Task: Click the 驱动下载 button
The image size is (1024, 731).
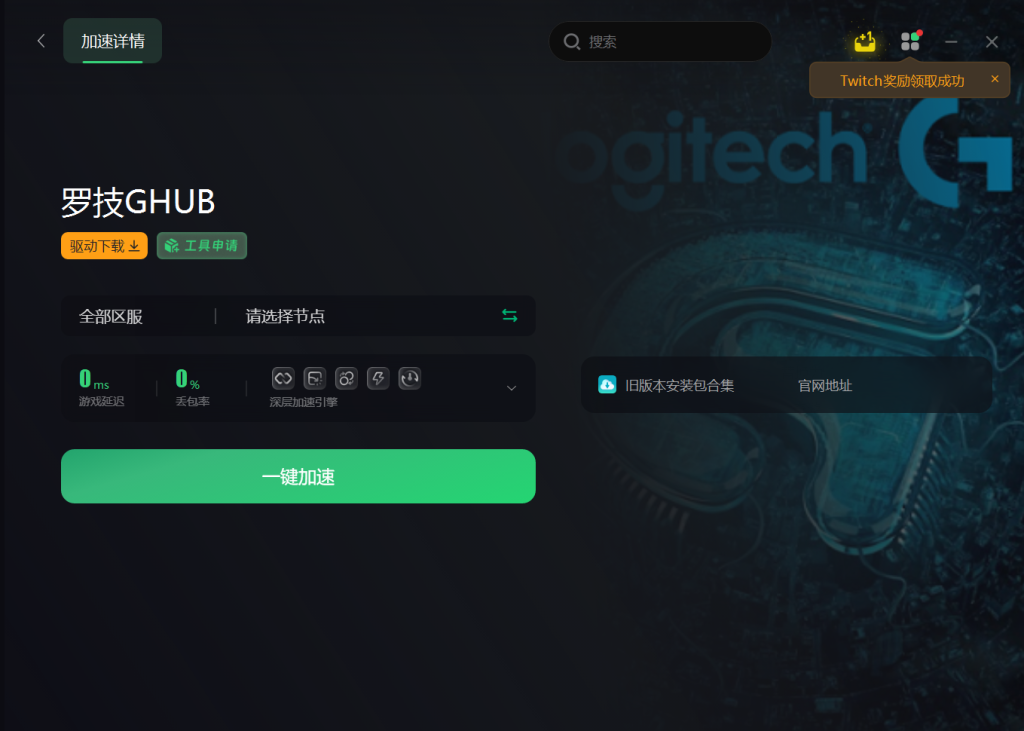Action: click(x=104, y=246)
